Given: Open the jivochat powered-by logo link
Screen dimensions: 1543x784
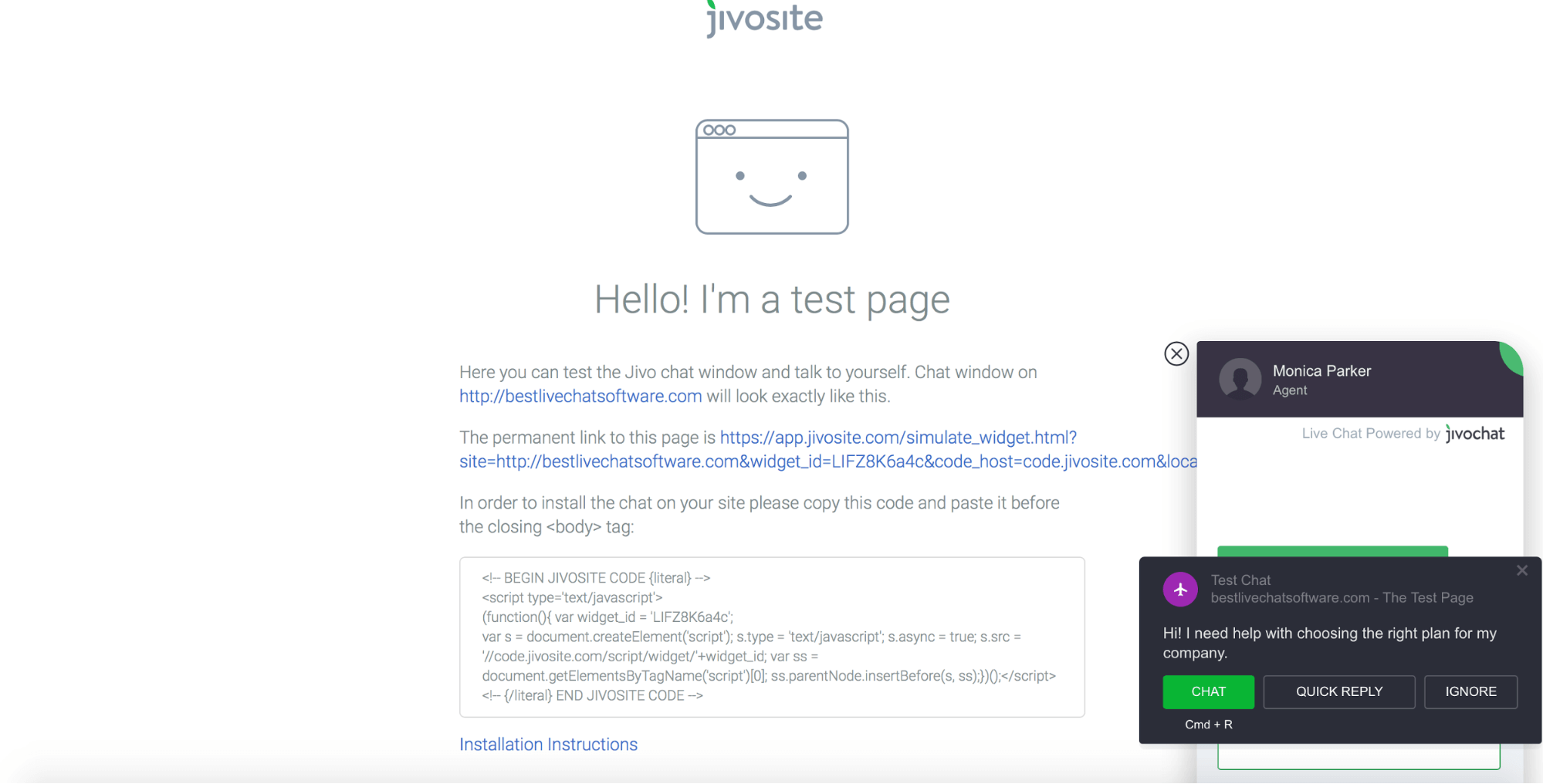Looking at the screenshot, I should pyautogui.click(x=1475, y=434).
